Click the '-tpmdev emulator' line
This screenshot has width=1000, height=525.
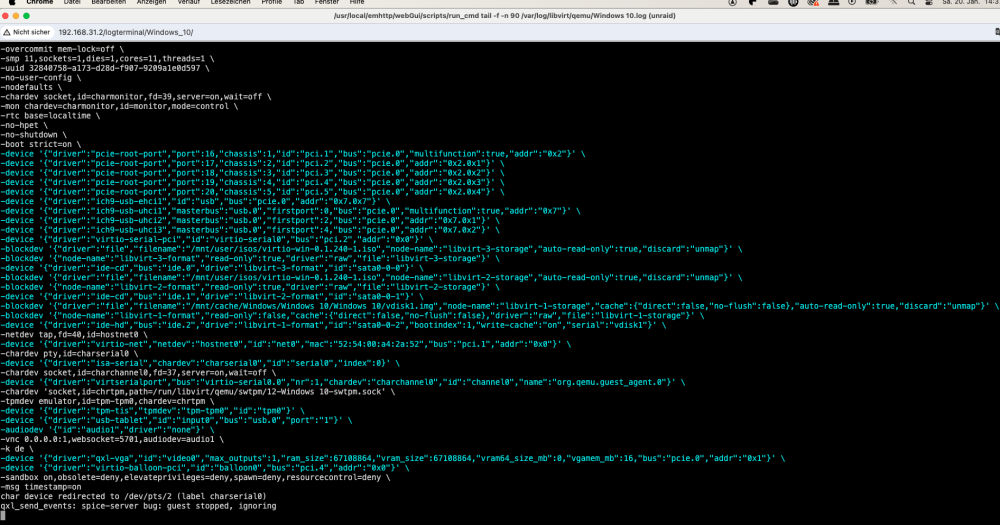pos(107,401)
